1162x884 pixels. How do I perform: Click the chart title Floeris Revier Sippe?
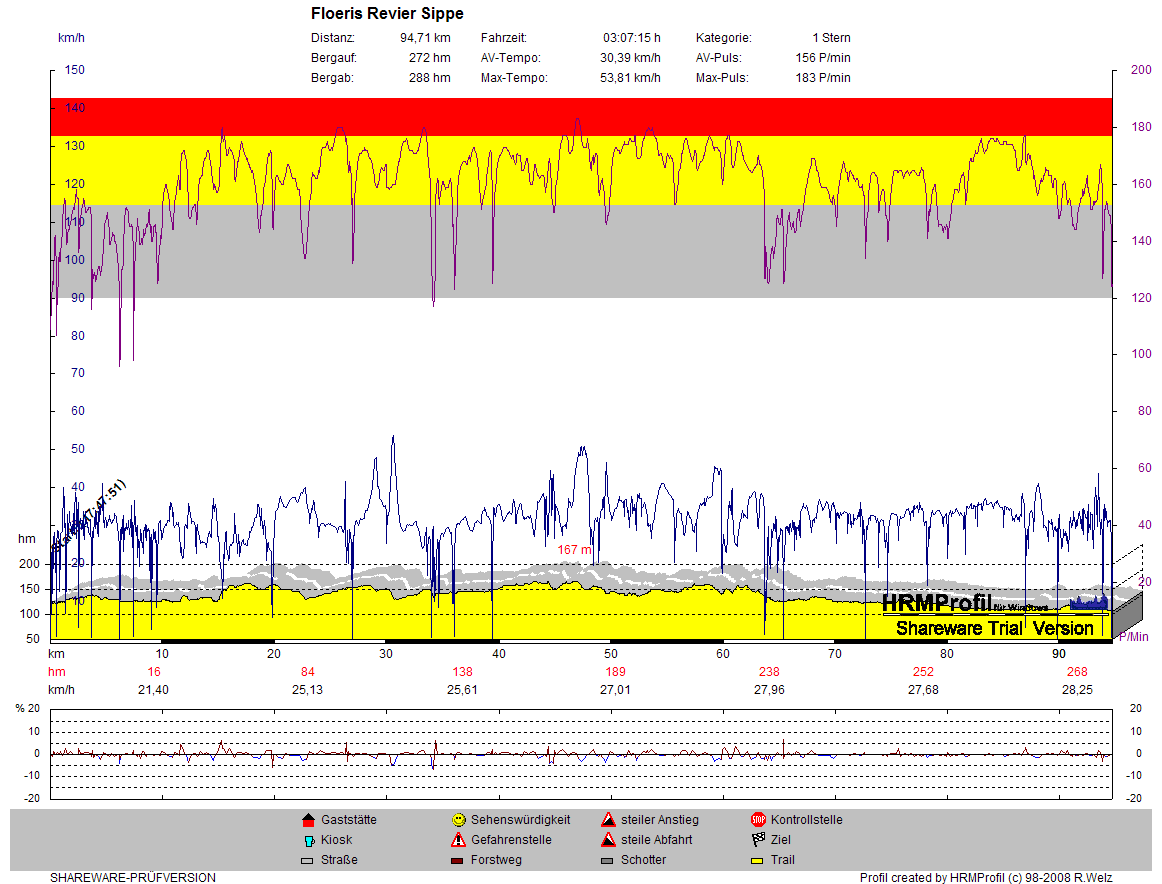[x=387, y=14]
